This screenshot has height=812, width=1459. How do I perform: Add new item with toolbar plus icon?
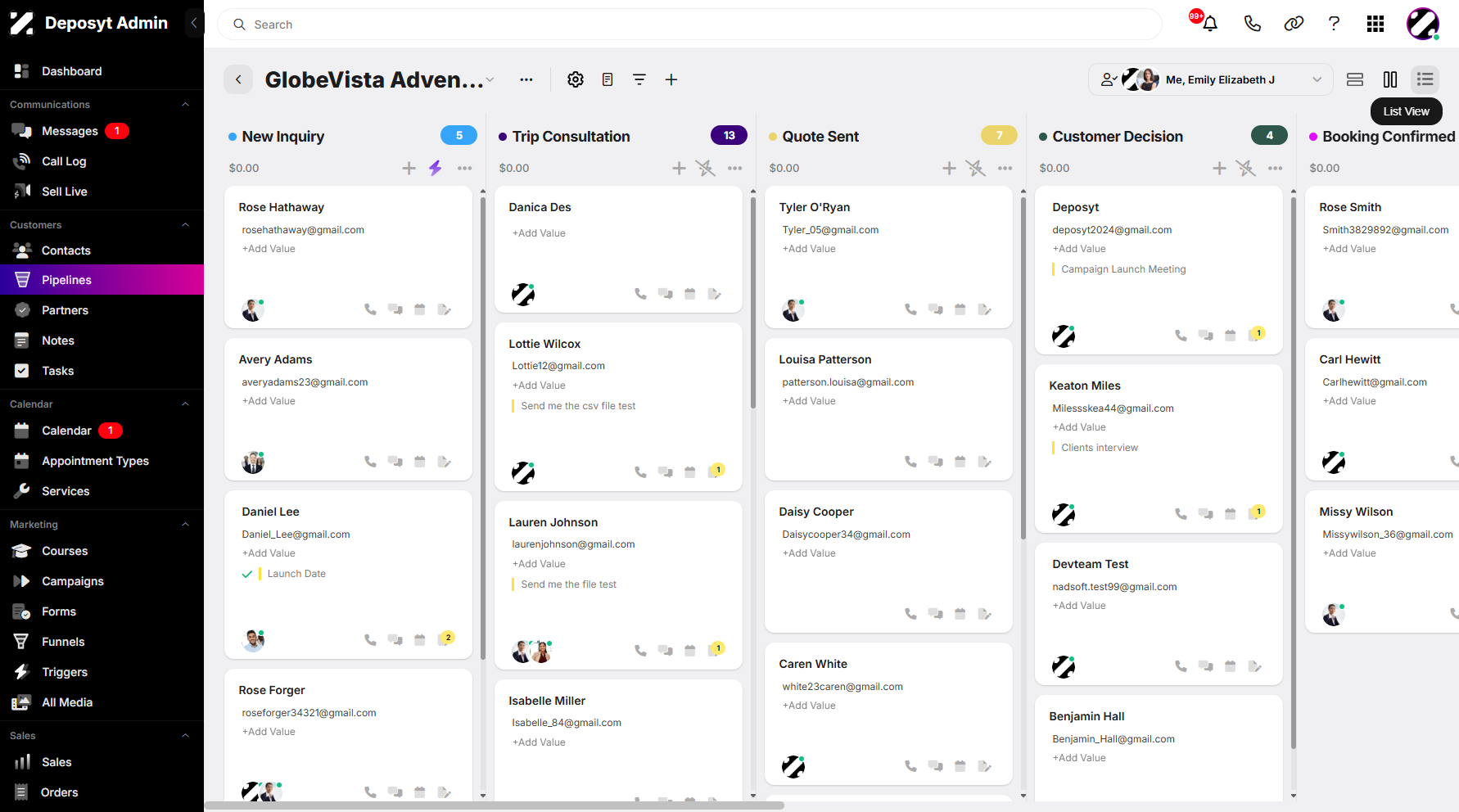671,79
